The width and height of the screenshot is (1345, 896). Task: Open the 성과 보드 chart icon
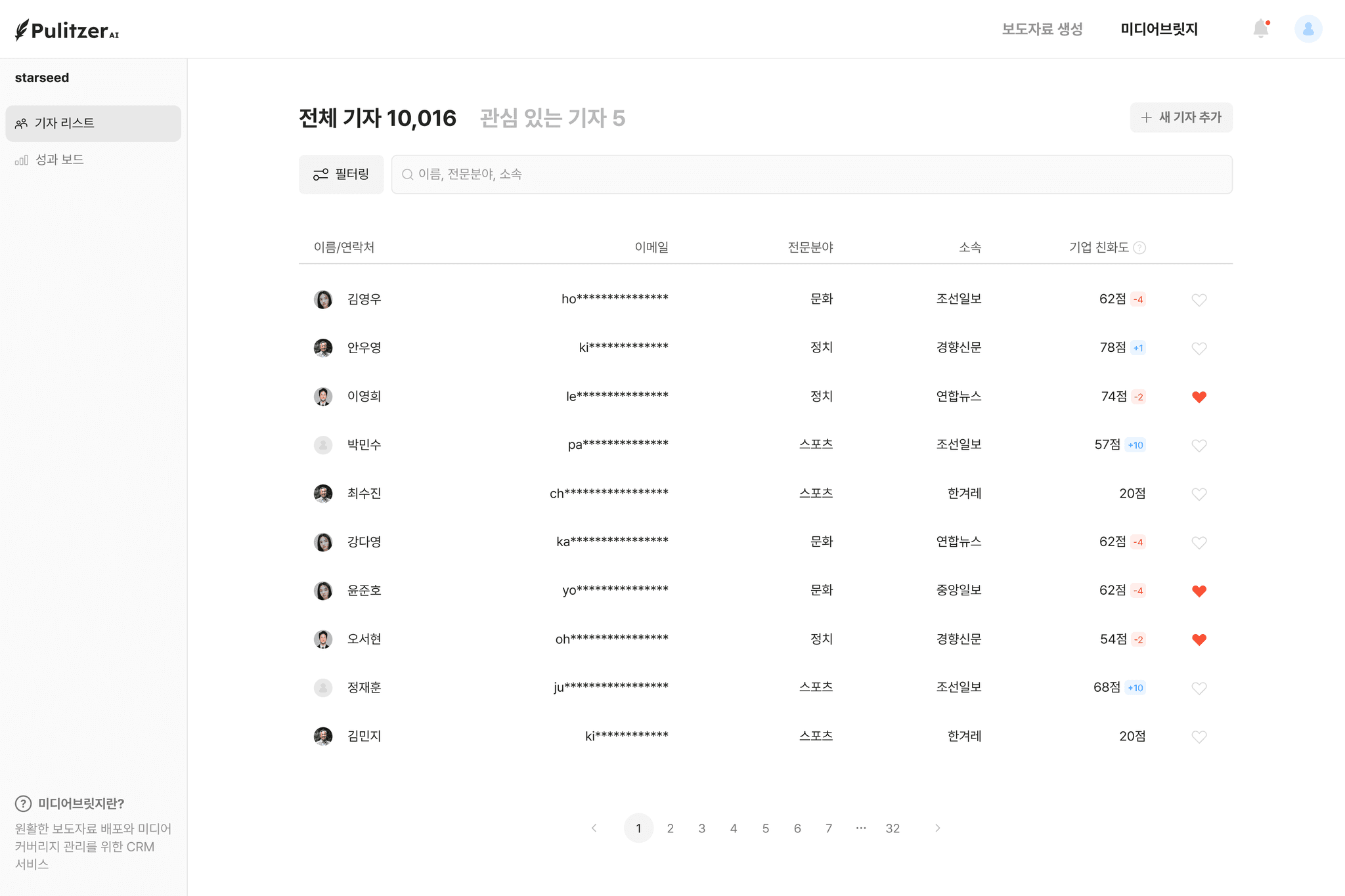click(21, 160)
